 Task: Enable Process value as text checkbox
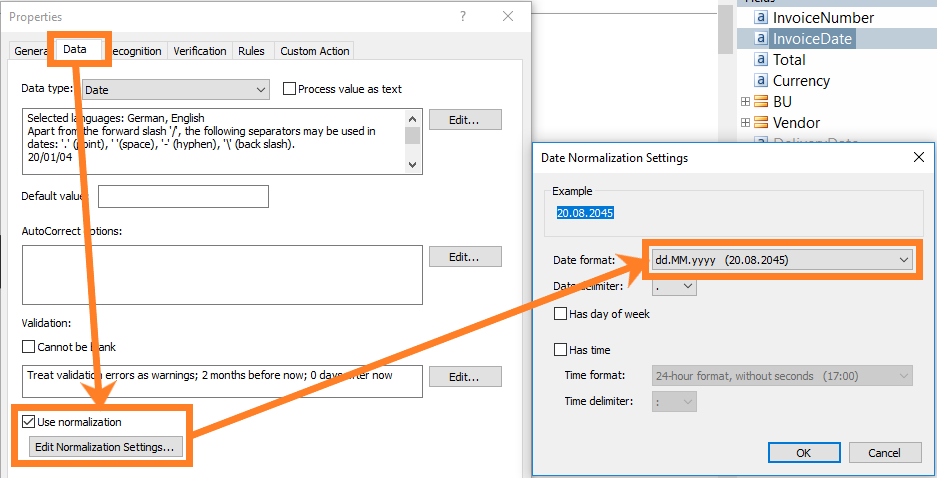pos(289,88)
